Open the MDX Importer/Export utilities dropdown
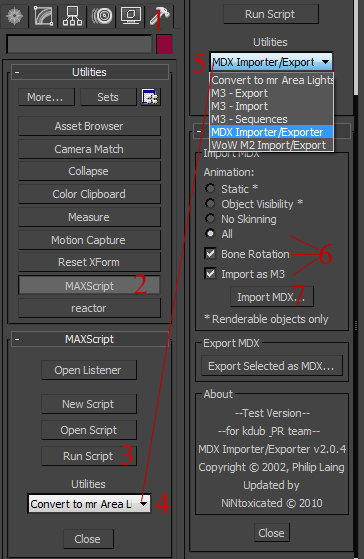Screen dimensions: 364x559 click(x=271, y=62)
